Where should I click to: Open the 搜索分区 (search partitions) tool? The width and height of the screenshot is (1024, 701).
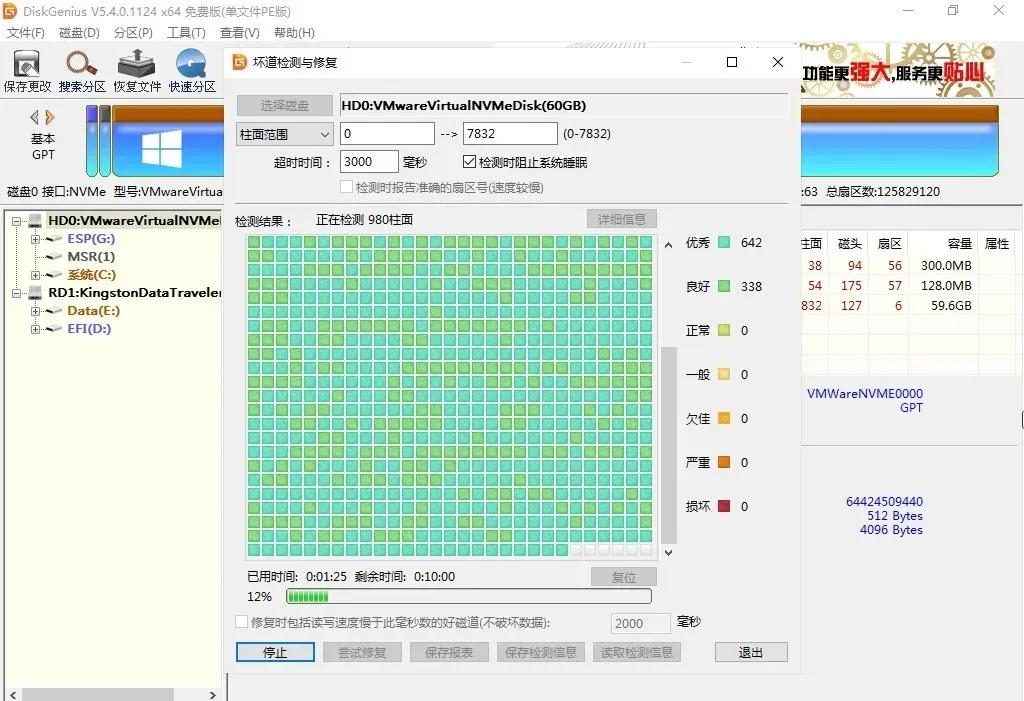pyautogui.click(x=82, y=68)
